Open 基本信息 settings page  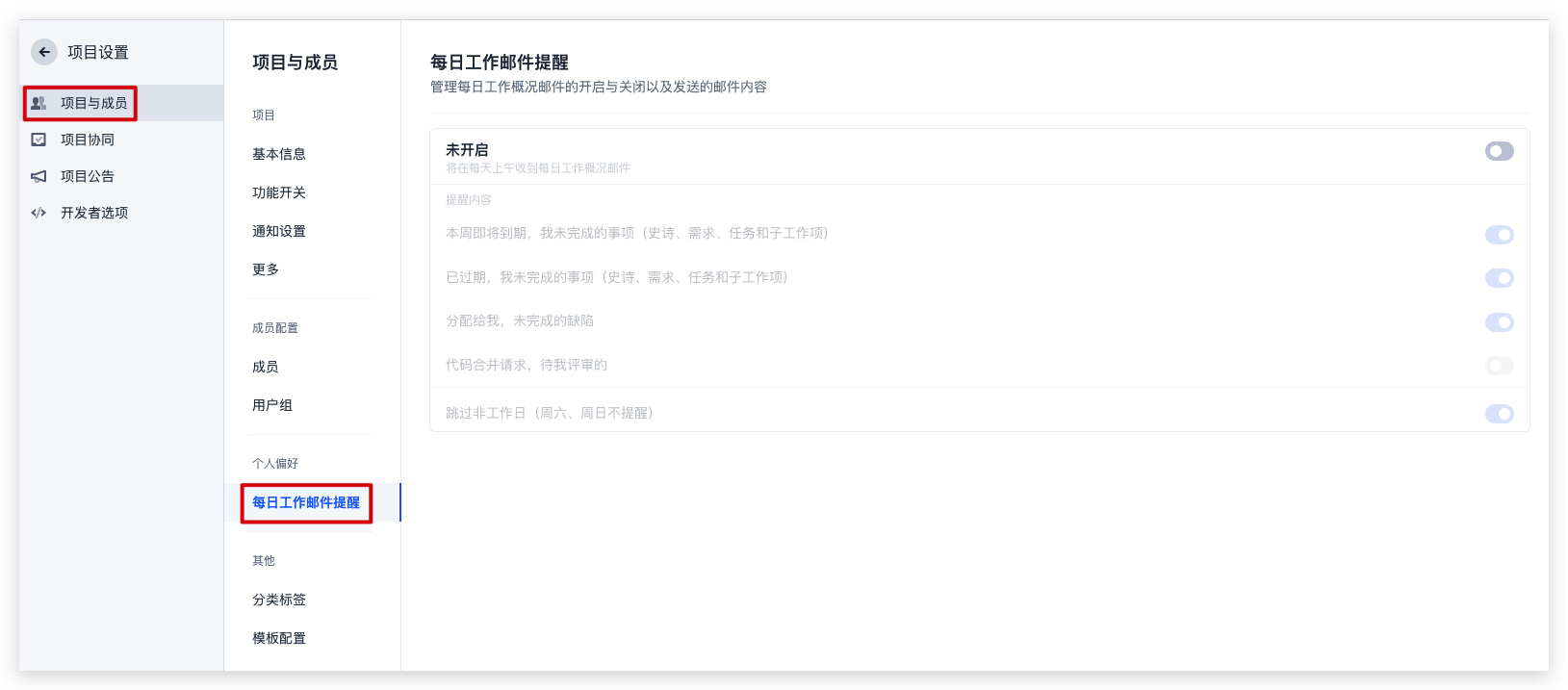point(279,154)
